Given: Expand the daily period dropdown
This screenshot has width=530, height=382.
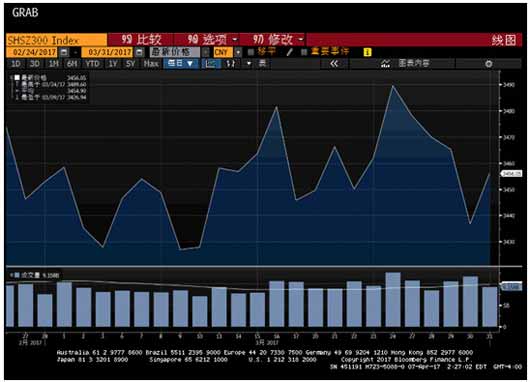Looking at the screenshot, I should 181,64.
